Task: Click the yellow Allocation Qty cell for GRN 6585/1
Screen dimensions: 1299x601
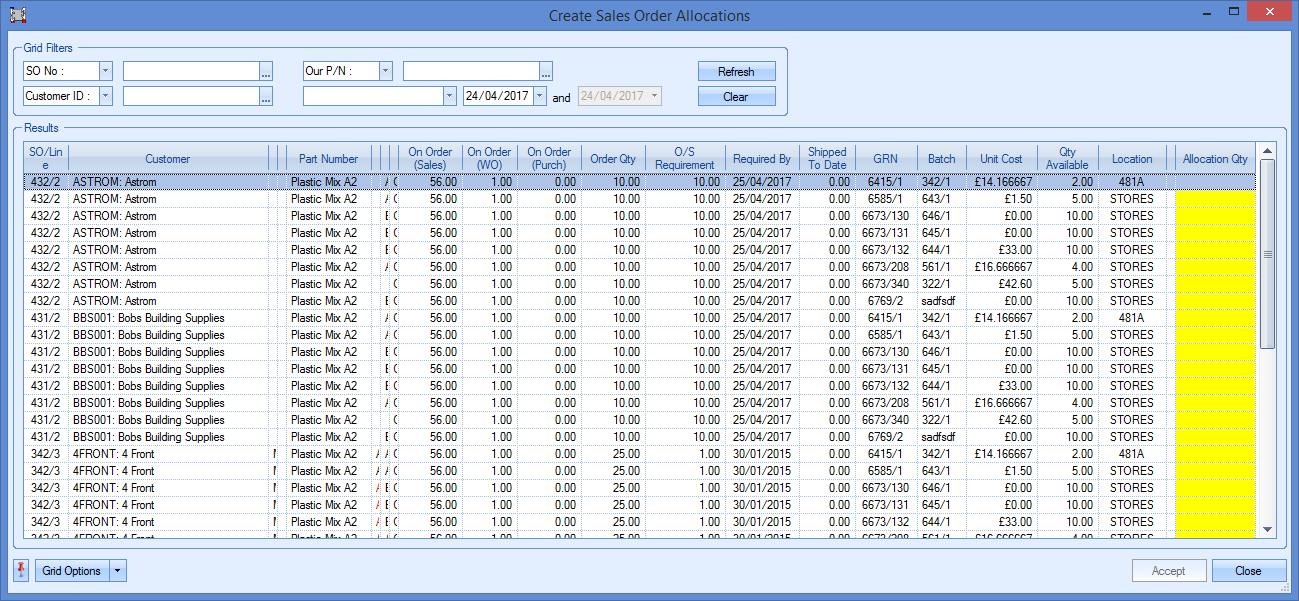Action: (x=1214, y=199)
